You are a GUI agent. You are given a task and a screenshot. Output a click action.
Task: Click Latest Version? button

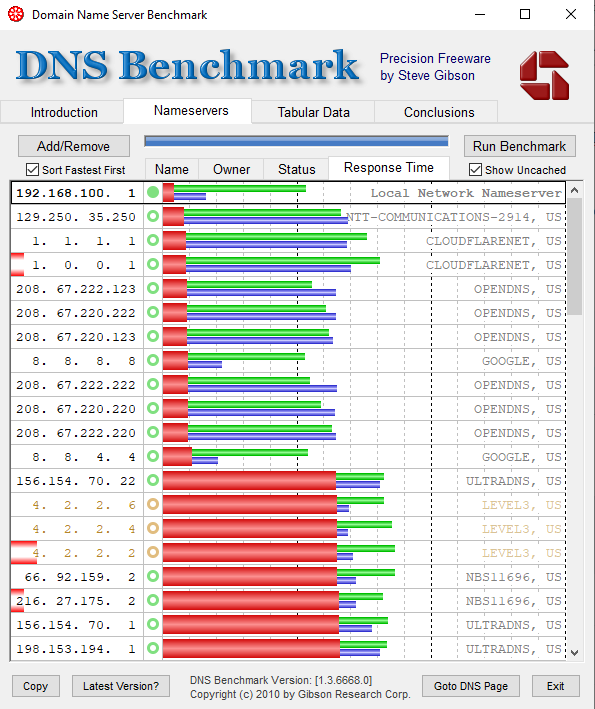[x=121, y=686]
